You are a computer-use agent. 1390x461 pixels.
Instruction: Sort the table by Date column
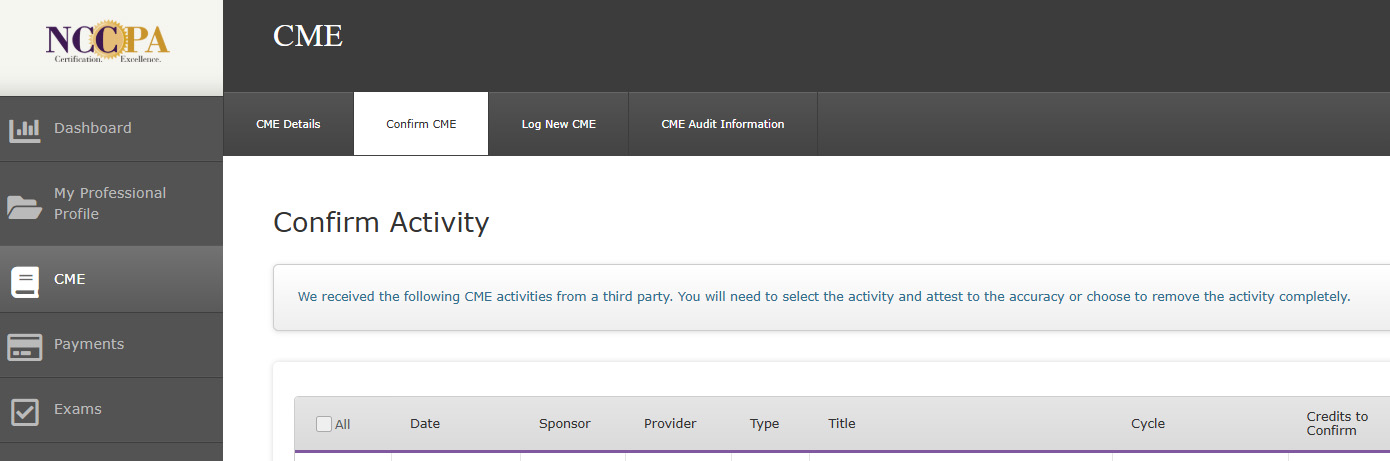click(x=425, y=424)
